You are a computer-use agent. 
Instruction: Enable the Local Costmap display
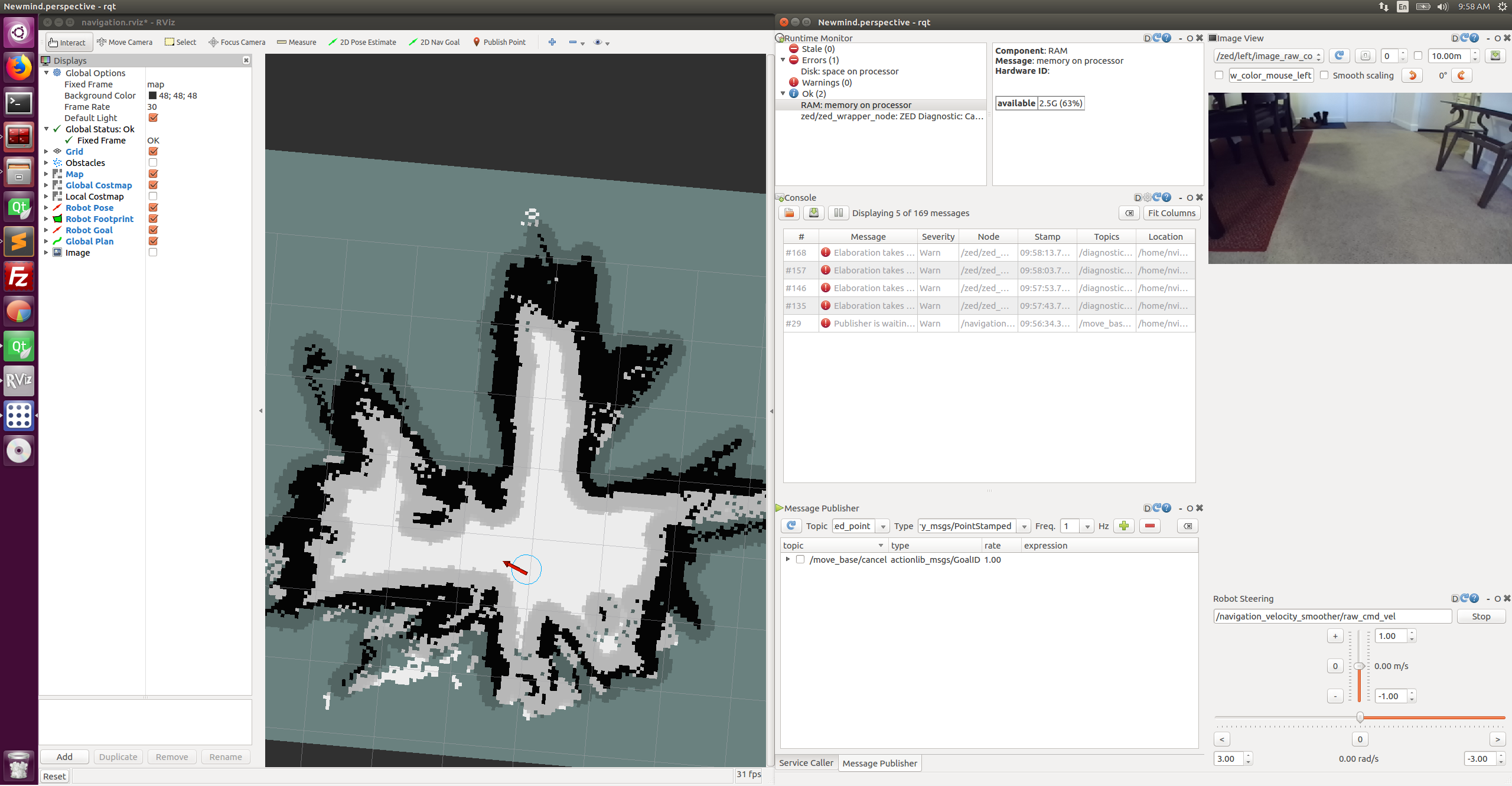pyautogui.click(x=153, y=196)
